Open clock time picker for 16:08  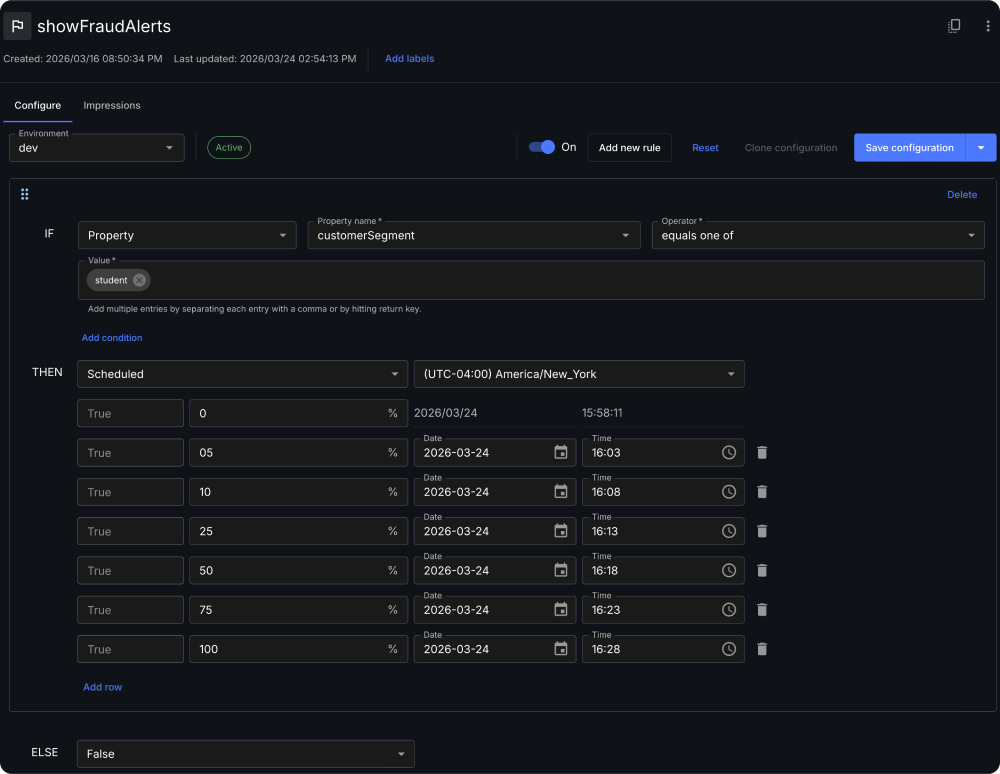pyautogui.click(x=729, y=492)
